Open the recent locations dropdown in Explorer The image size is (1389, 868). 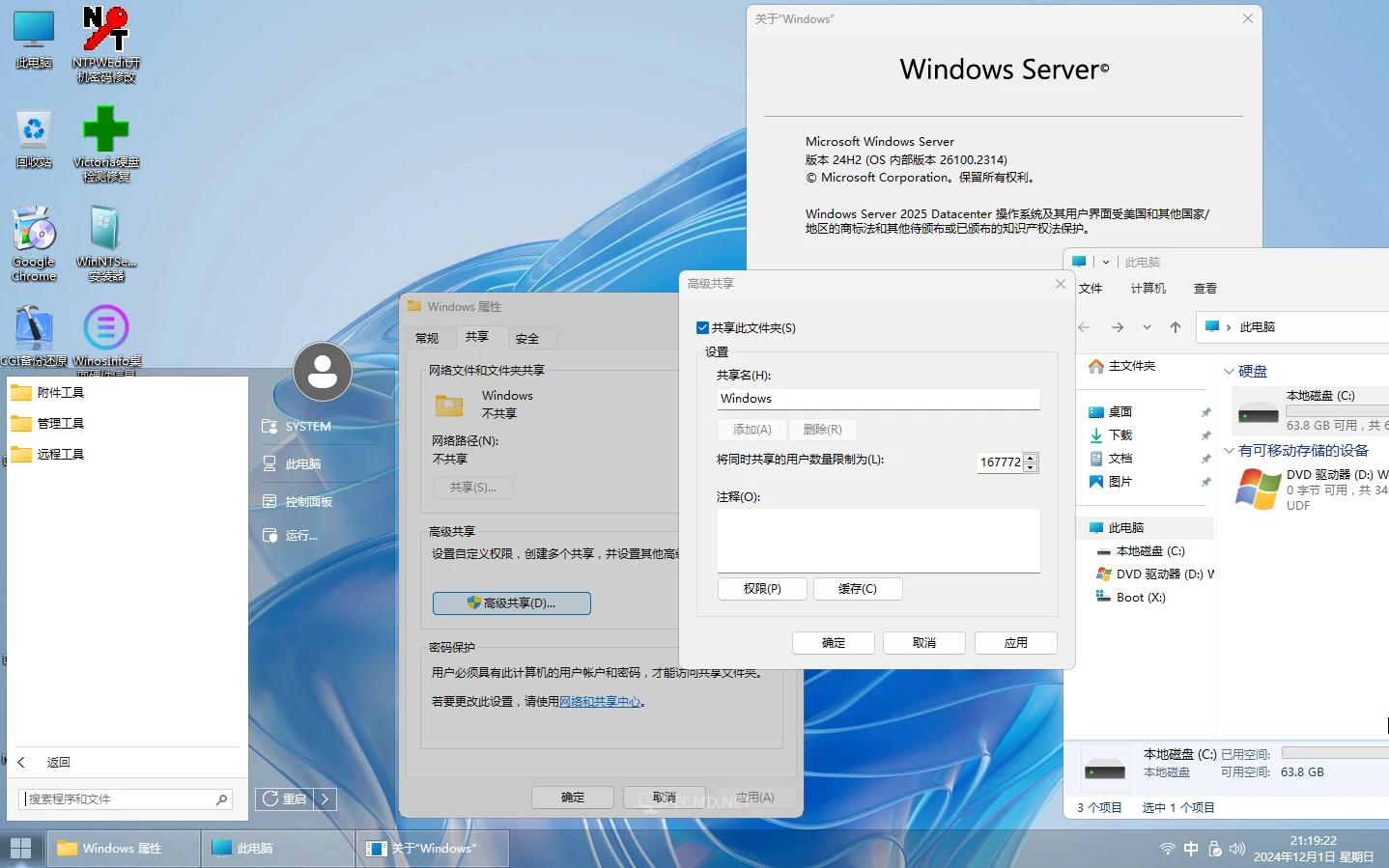coord(1147,327)
